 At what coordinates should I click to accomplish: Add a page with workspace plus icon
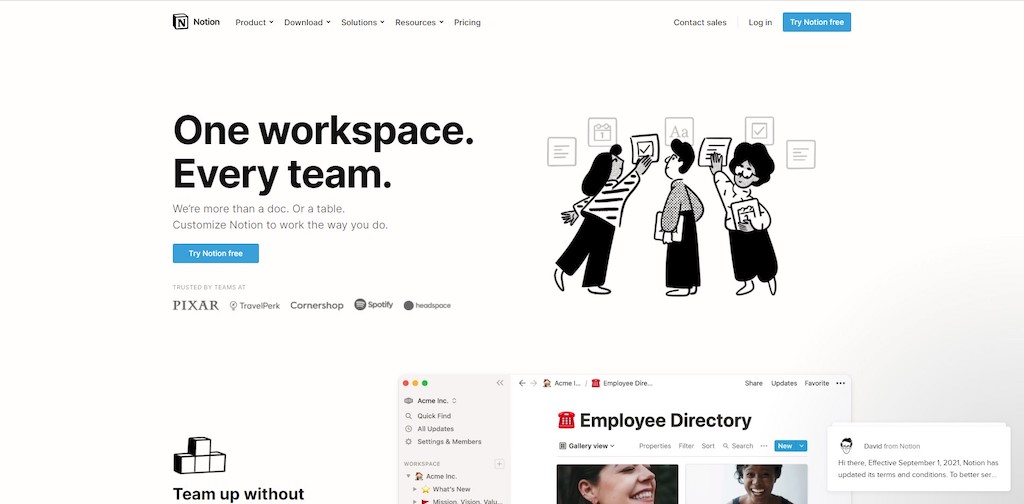pyautogui.click(x=500, y=464)
